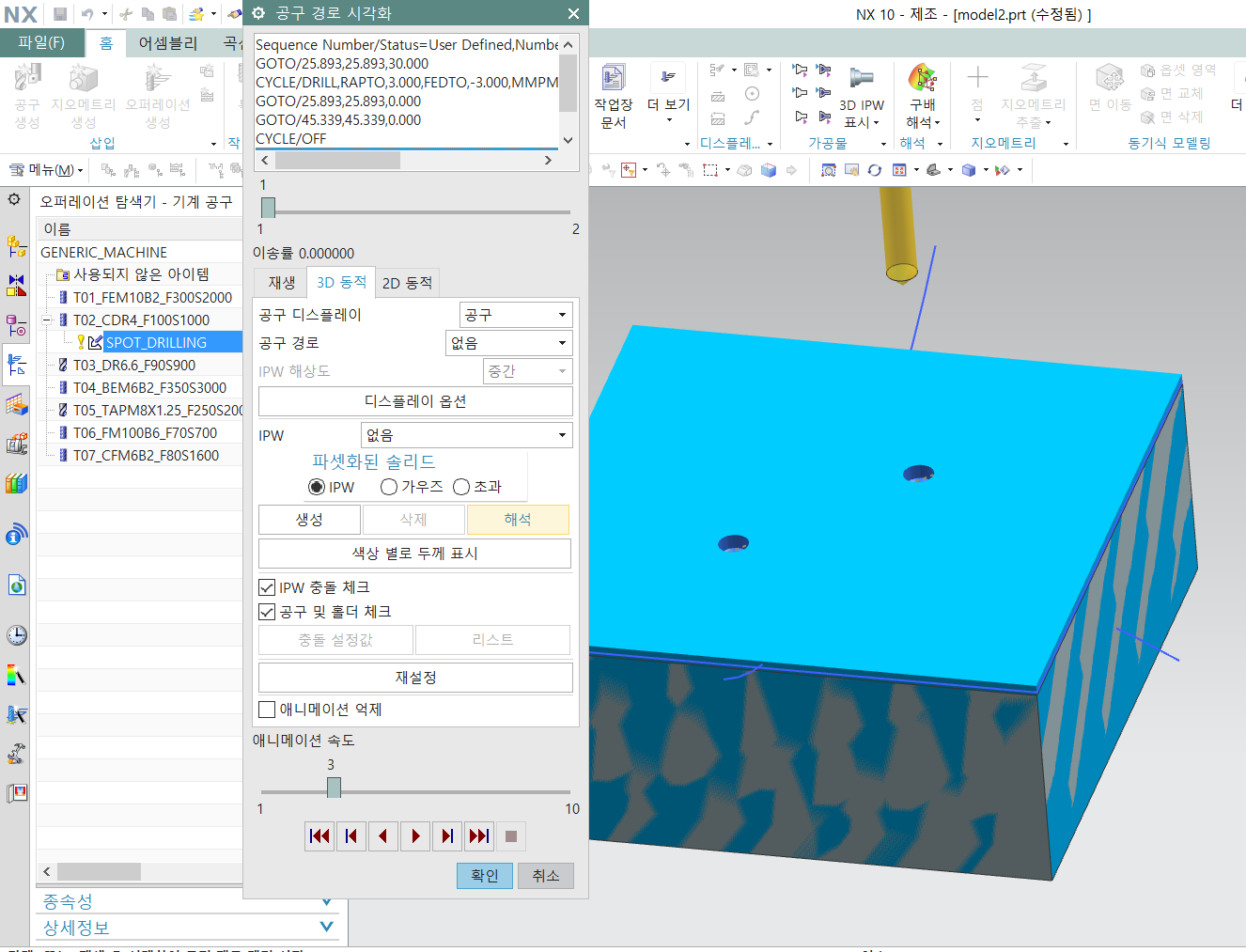Click the 확인 confirm button

[x=485, y=876]
